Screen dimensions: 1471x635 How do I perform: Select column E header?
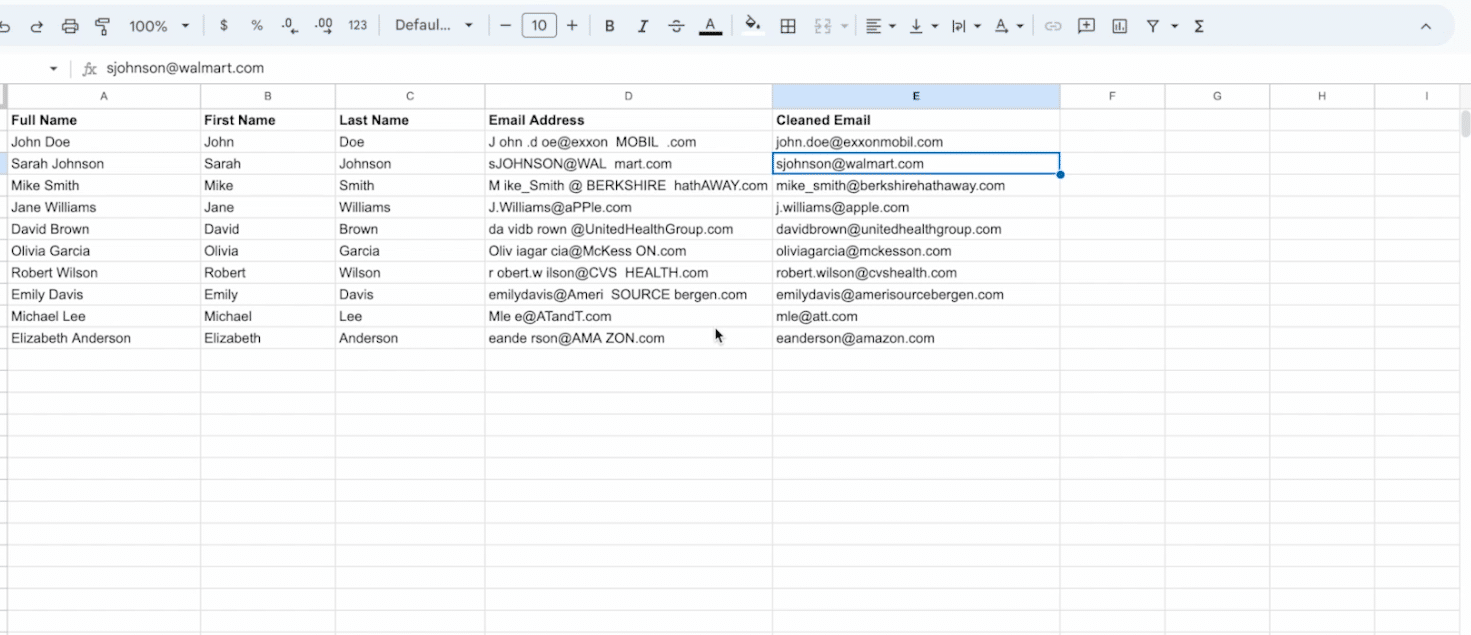[916, 96]
